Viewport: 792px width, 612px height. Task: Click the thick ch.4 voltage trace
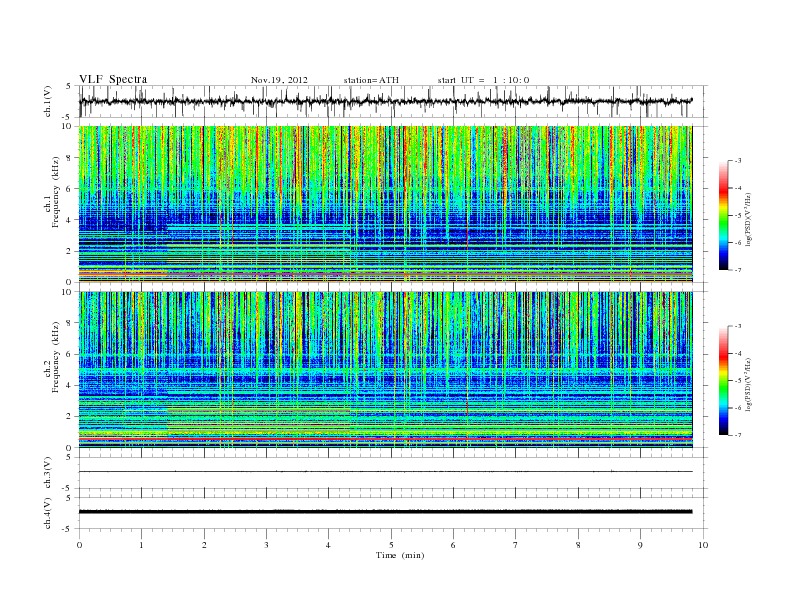click(385, 512)
